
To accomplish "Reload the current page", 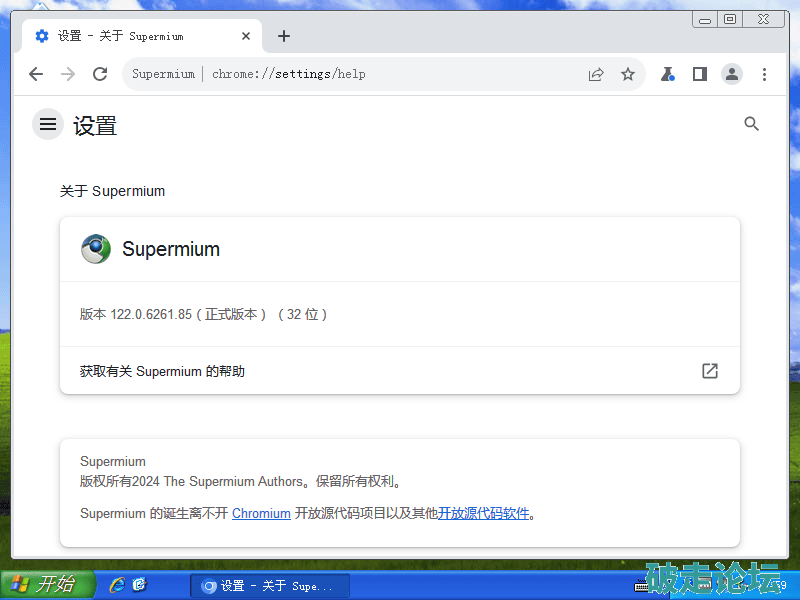I will click(x=100, y=74).
